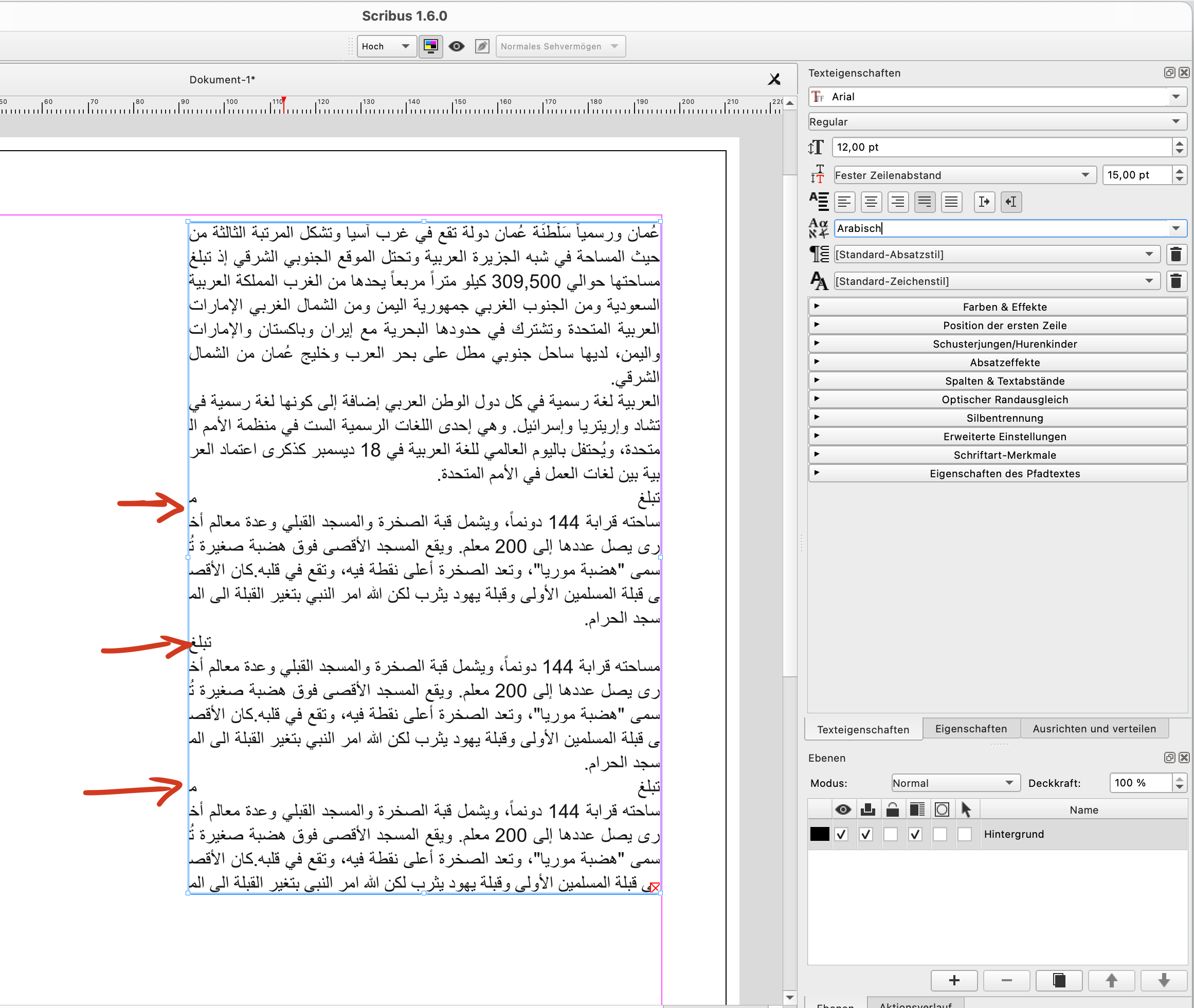Toggle lock checkbox for Hintergrund layer
Image resolution: width=1194 pixels, height=1008 pixels.
[891, 834]
